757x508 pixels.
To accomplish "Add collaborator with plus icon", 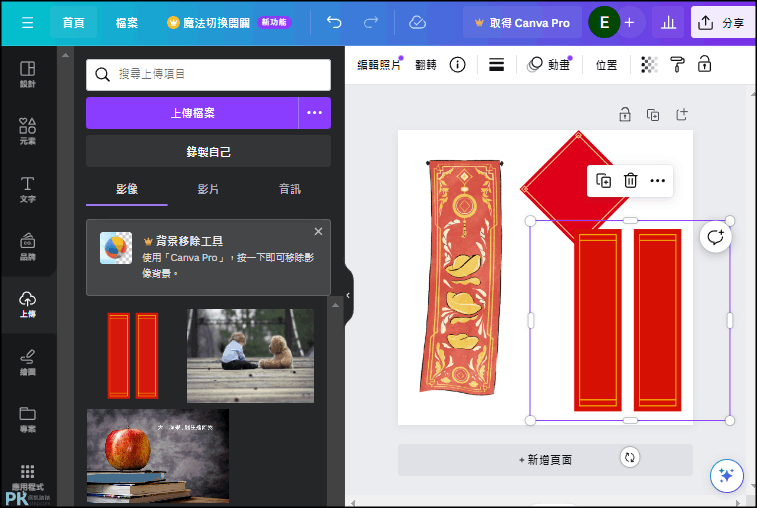I will 629,22.
